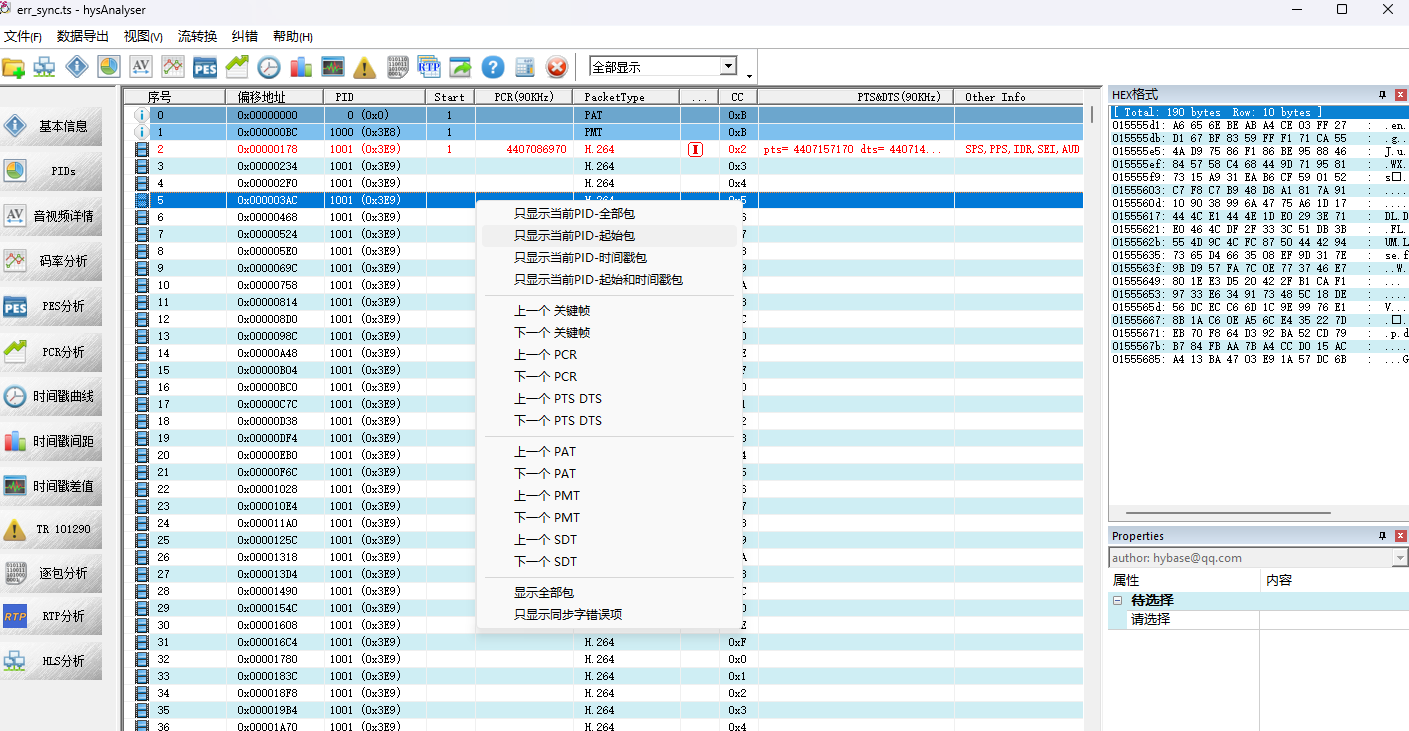Open the RTP analysis toolbar icon

pos(429,67)
